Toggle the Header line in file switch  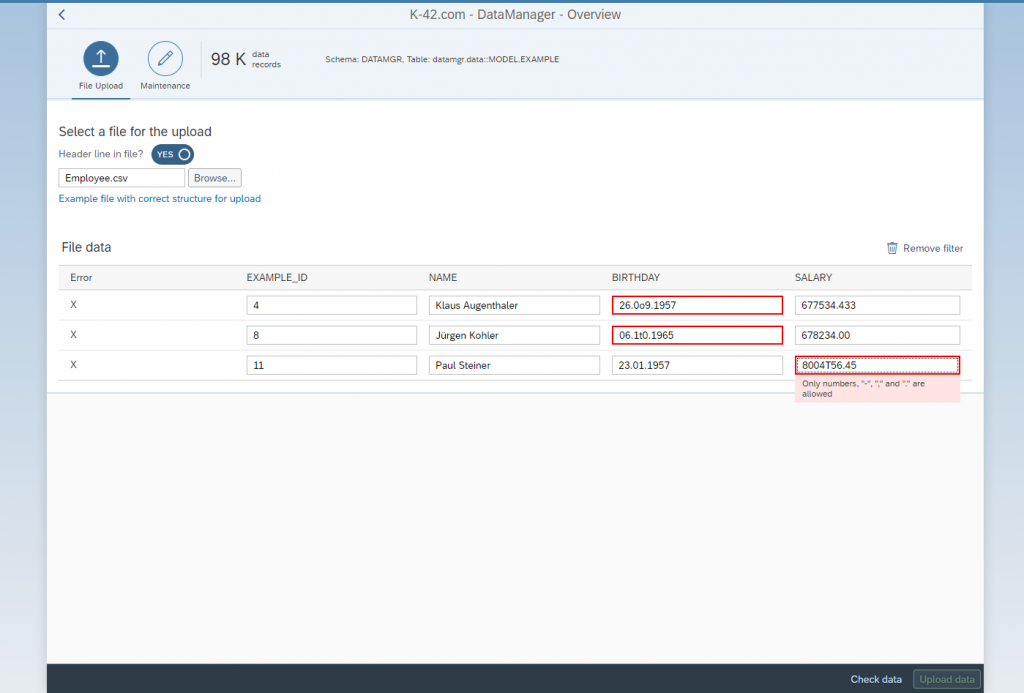click(x=172, y=154)
